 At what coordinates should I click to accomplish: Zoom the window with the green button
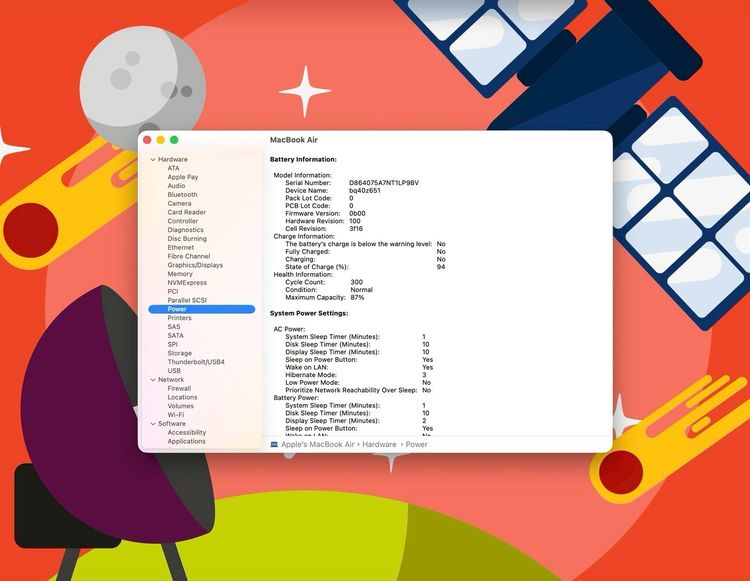[174, 140]
